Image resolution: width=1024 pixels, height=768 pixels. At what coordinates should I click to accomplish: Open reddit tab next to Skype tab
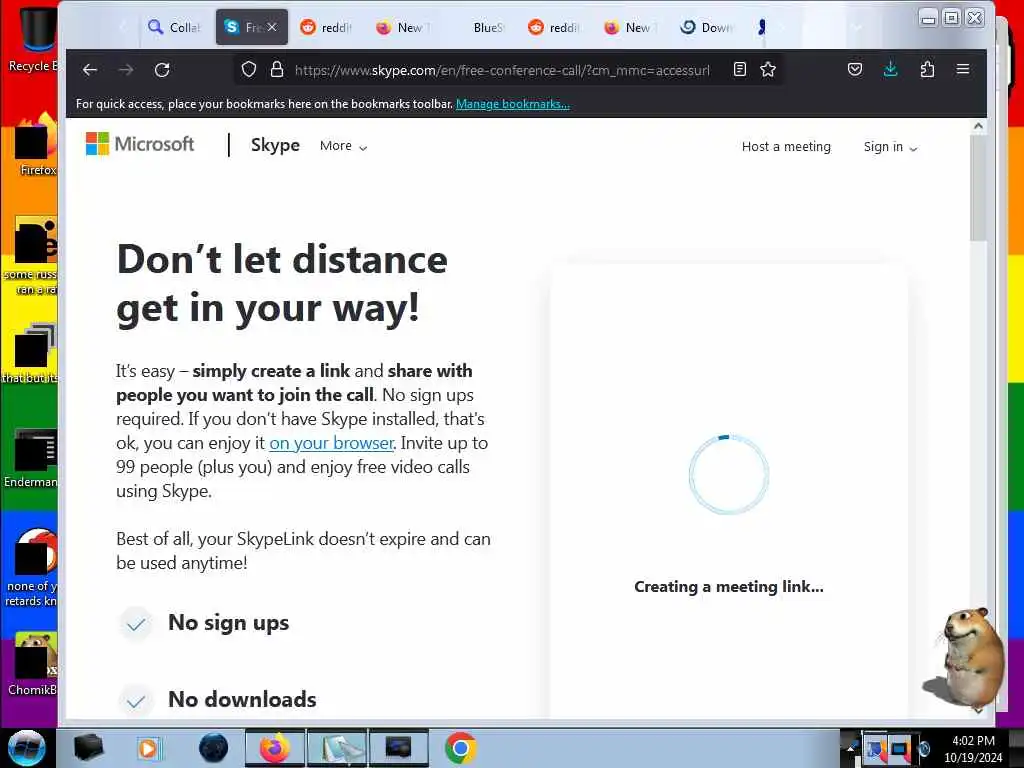coord(325,27)
